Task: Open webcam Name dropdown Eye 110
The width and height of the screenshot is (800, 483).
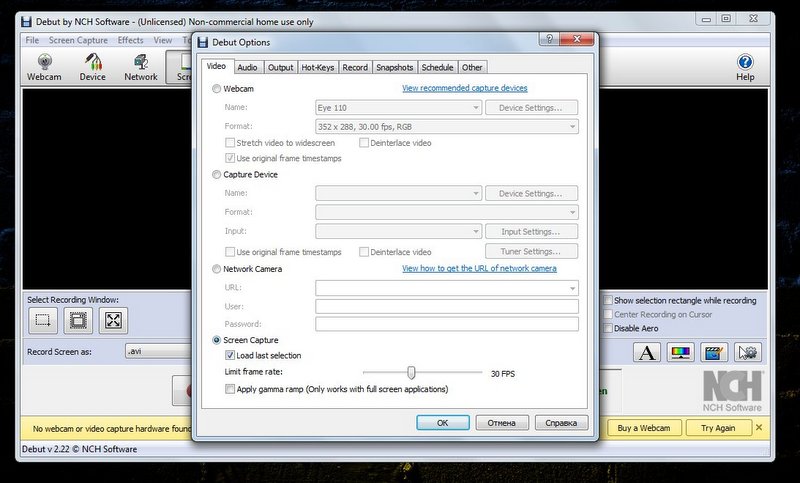Action: [x=398, y=108]
